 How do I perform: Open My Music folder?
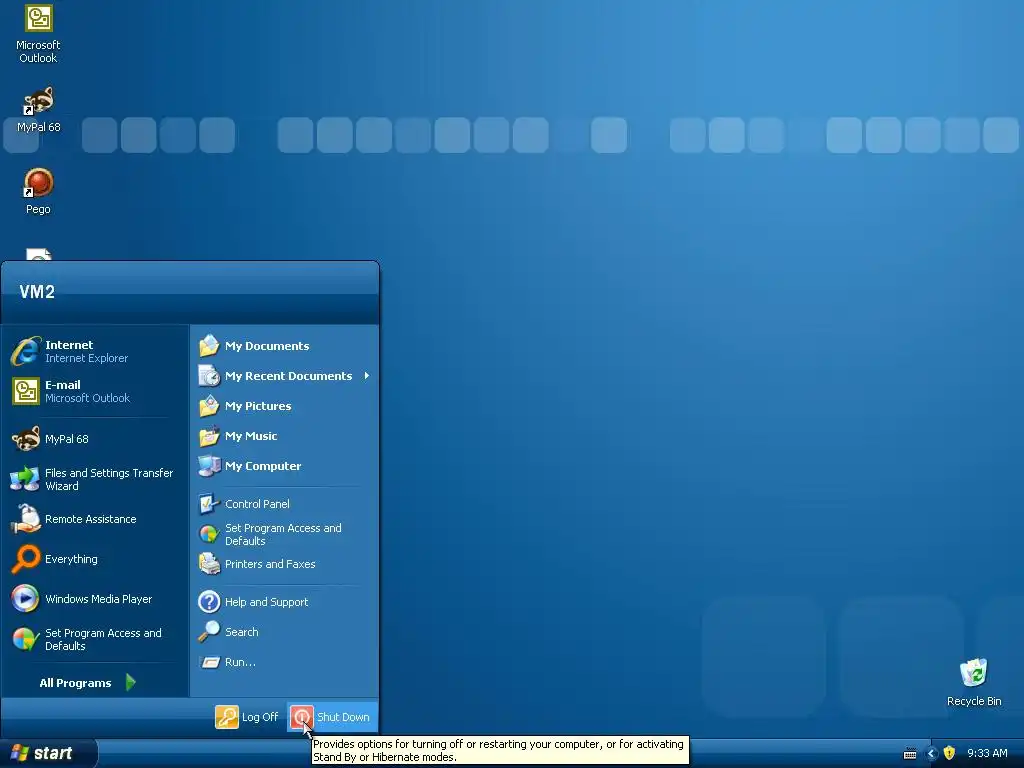(284, 436)
